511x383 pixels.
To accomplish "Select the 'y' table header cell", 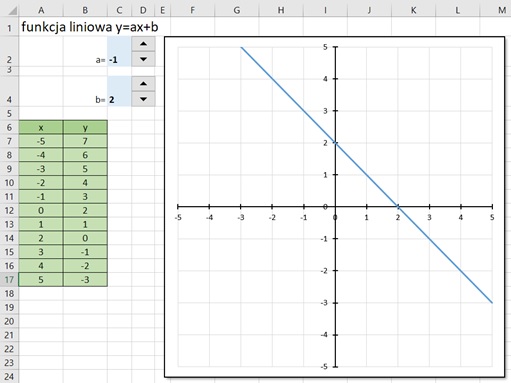I will click(85, 127).
